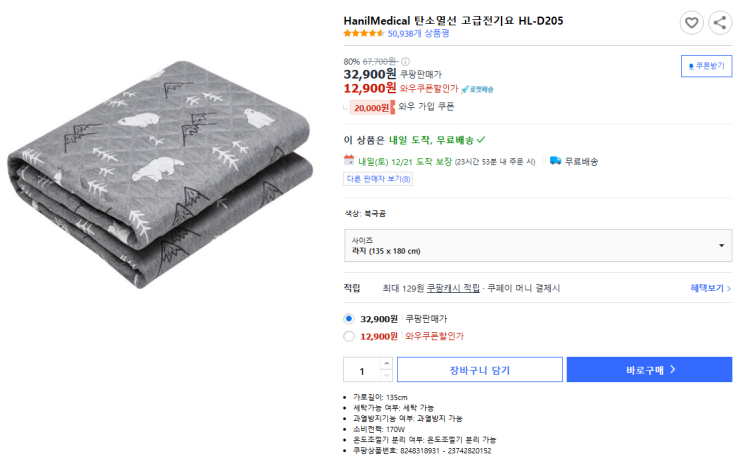The width and height of the screenshot is (743, 474).
Task: Click the delivery truck icon
Action: point(556,160)
